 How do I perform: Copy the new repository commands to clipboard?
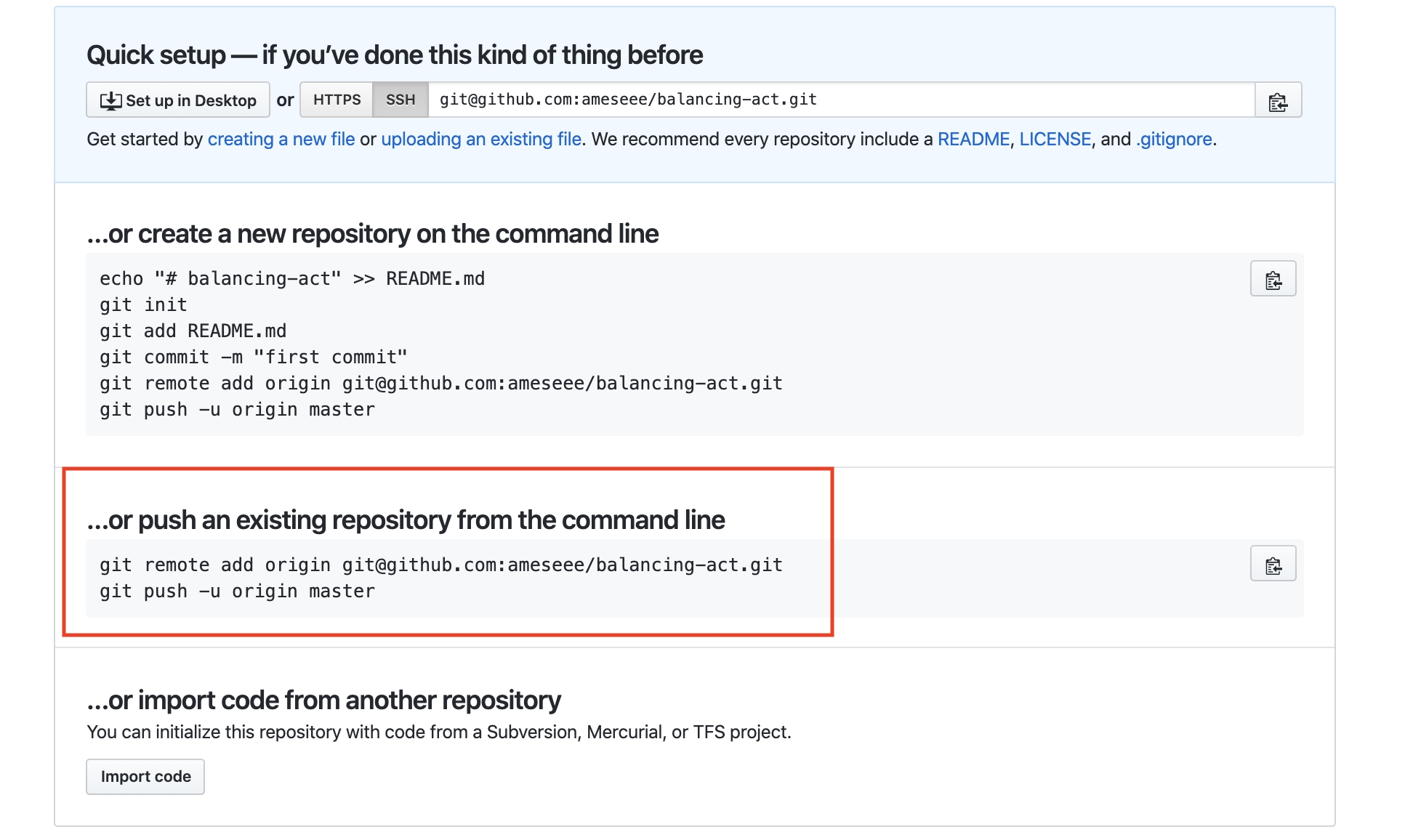(x=1273, y=279)
